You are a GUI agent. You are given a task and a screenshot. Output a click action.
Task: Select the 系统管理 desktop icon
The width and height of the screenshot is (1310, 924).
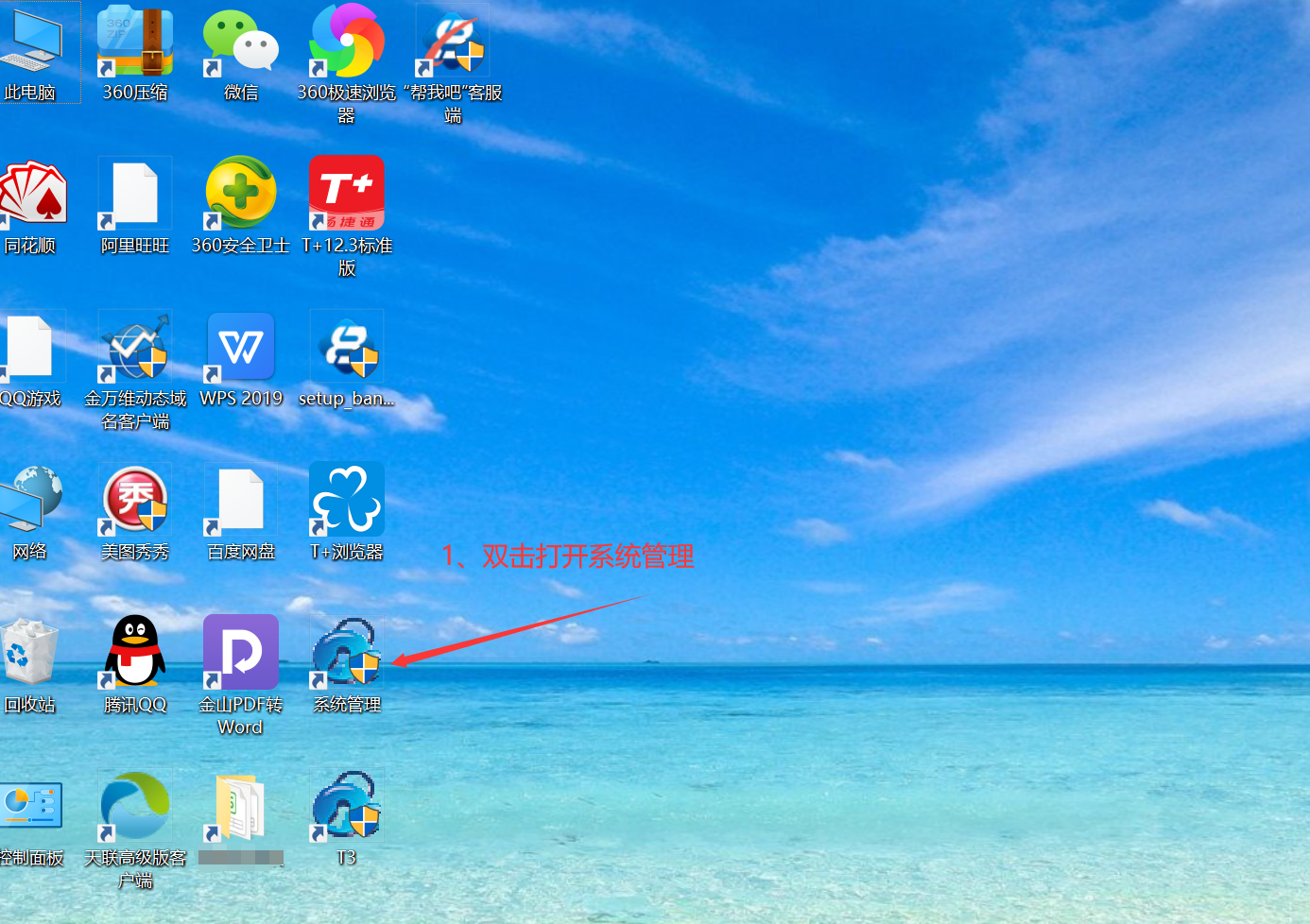coord(347,653)
